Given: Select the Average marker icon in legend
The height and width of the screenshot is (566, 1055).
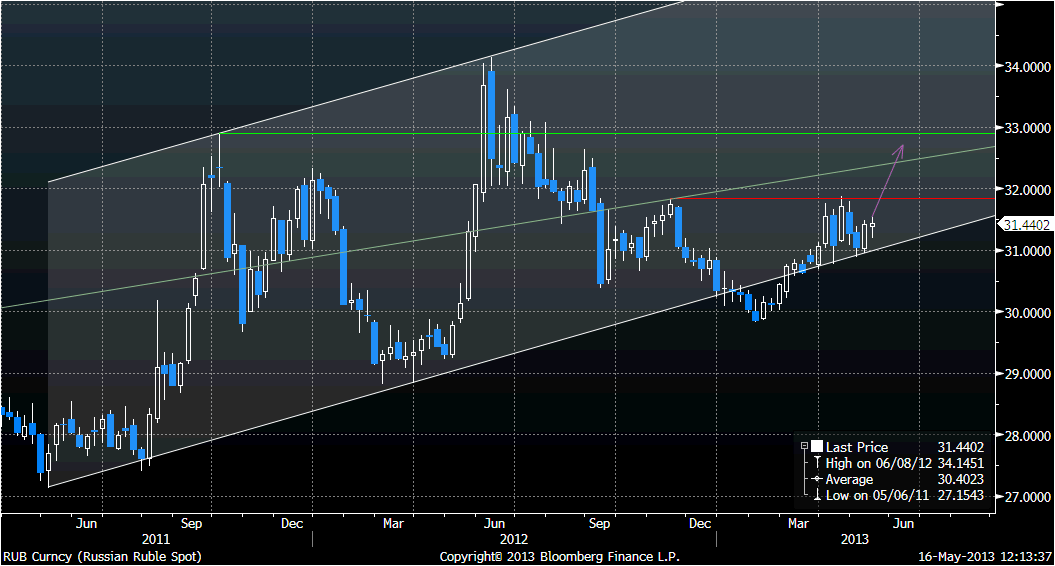Looking at the screenshot, I should pos(817,479).
